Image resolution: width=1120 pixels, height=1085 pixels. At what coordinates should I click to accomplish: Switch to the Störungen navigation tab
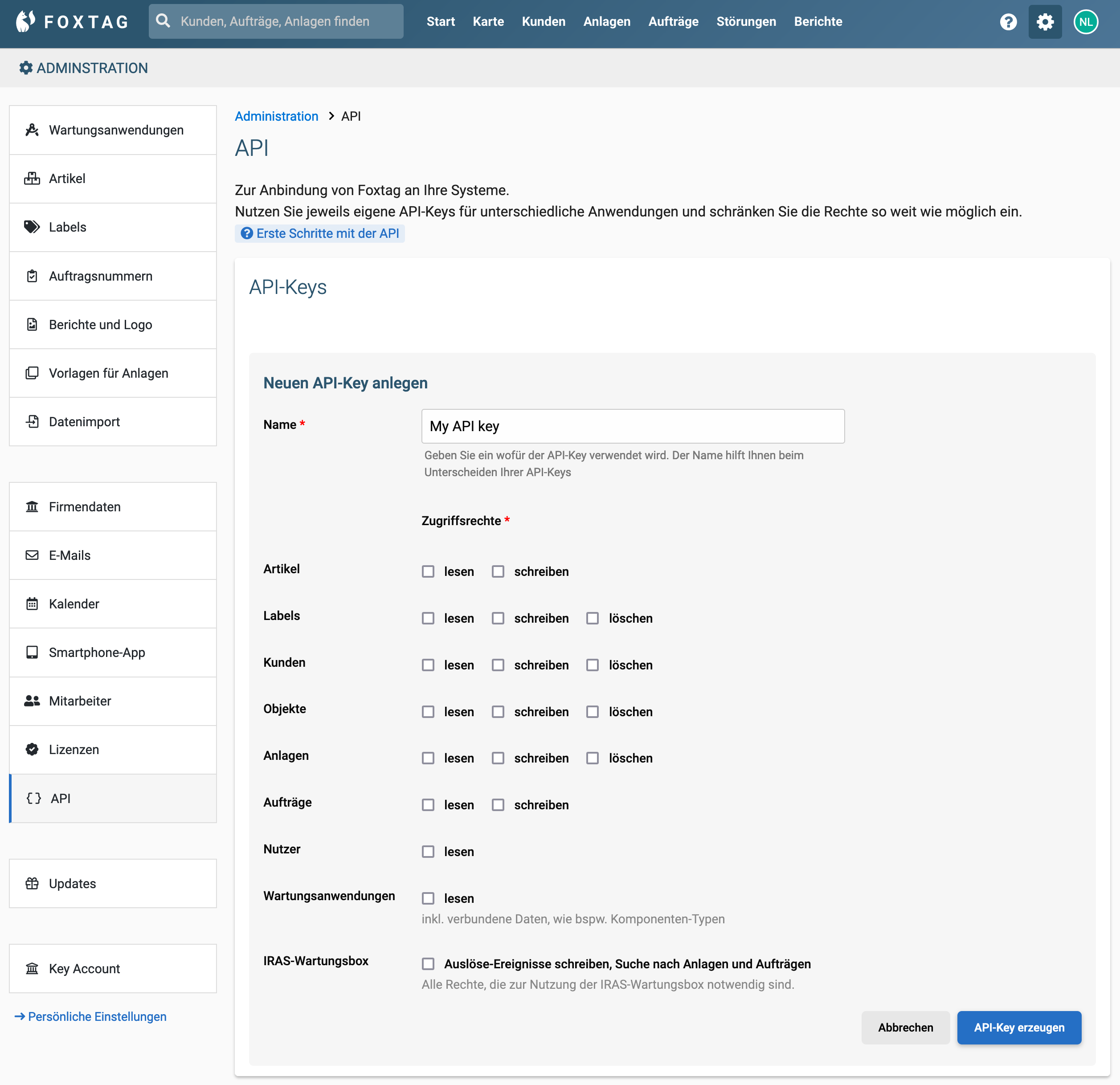point(746,21)
